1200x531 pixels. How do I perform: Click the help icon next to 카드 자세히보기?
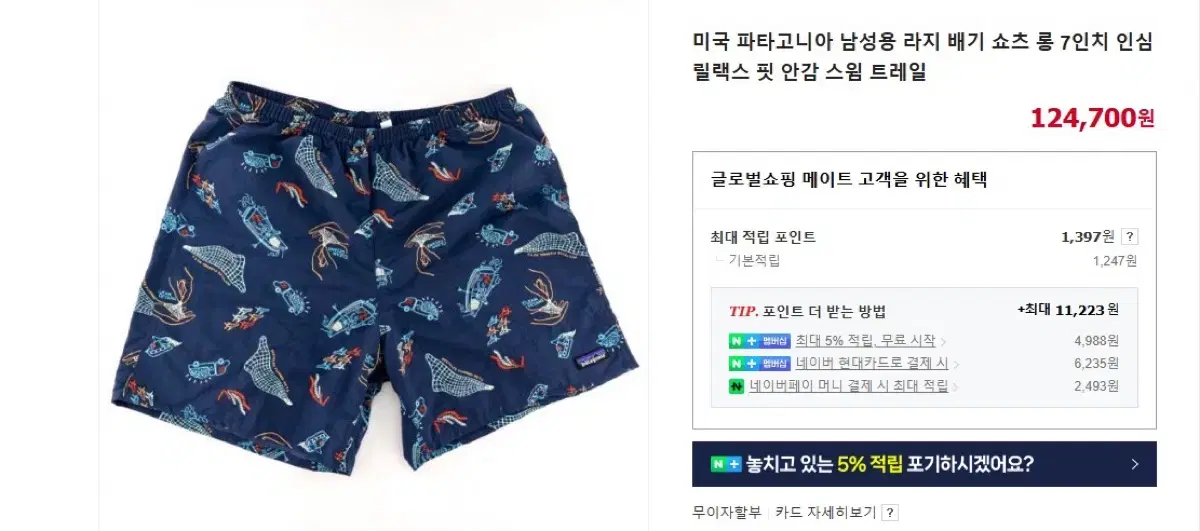tap(890, 513)
